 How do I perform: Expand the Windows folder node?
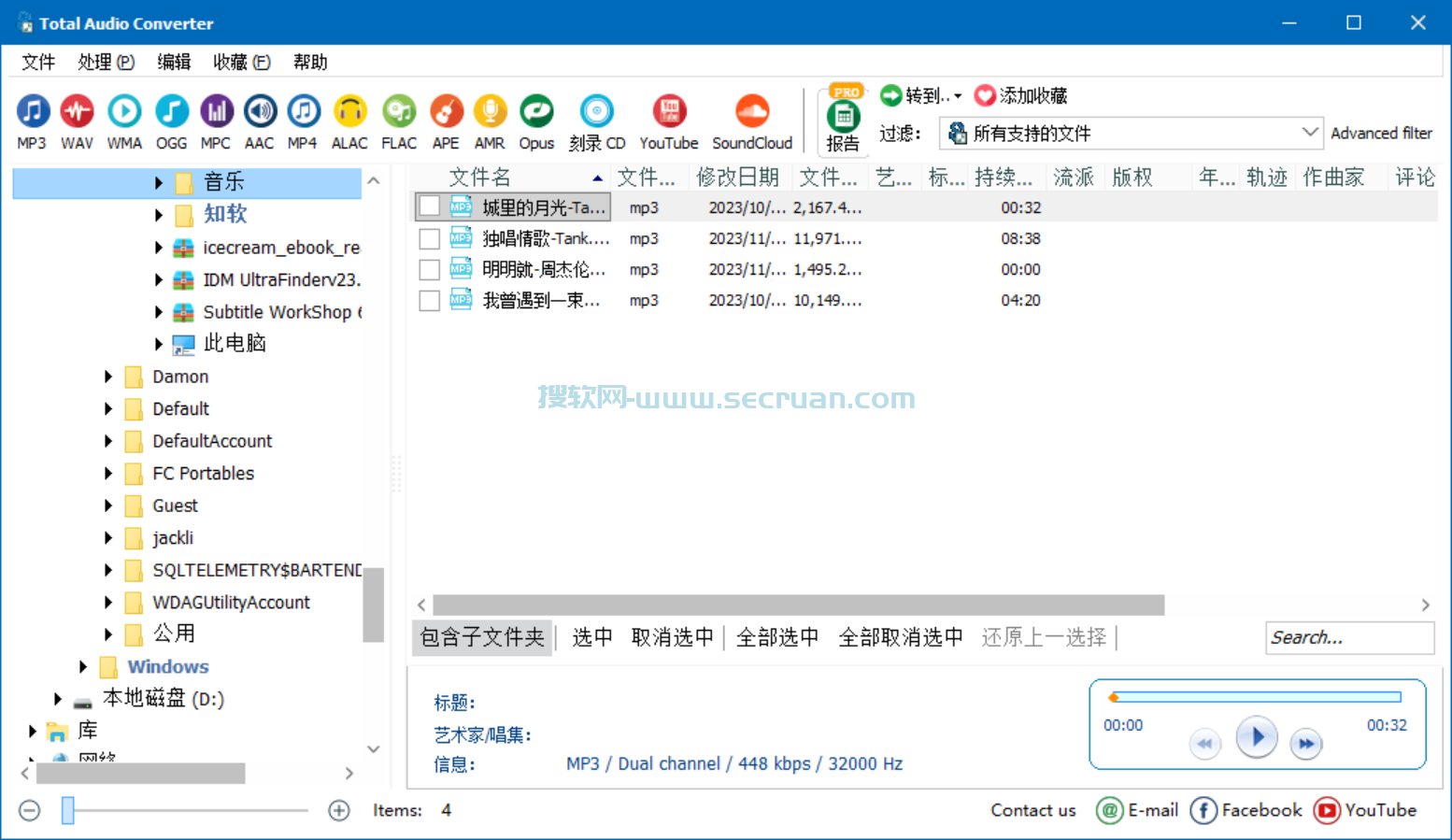click(x=83, y=666)
